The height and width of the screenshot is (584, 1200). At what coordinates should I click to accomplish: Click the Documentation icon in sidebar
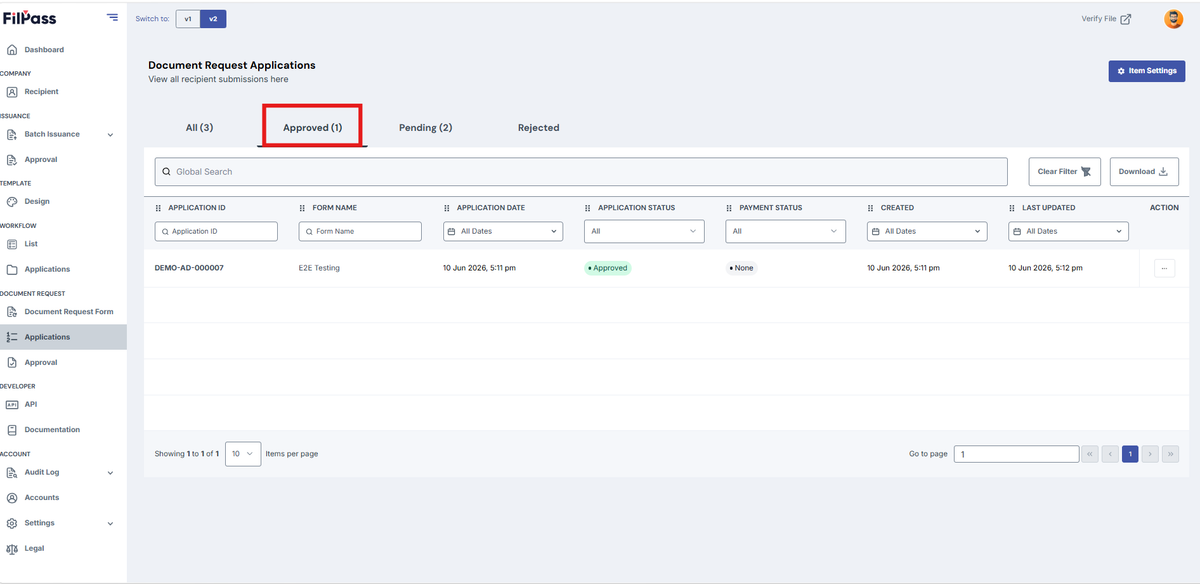click(x=12, y=430)
